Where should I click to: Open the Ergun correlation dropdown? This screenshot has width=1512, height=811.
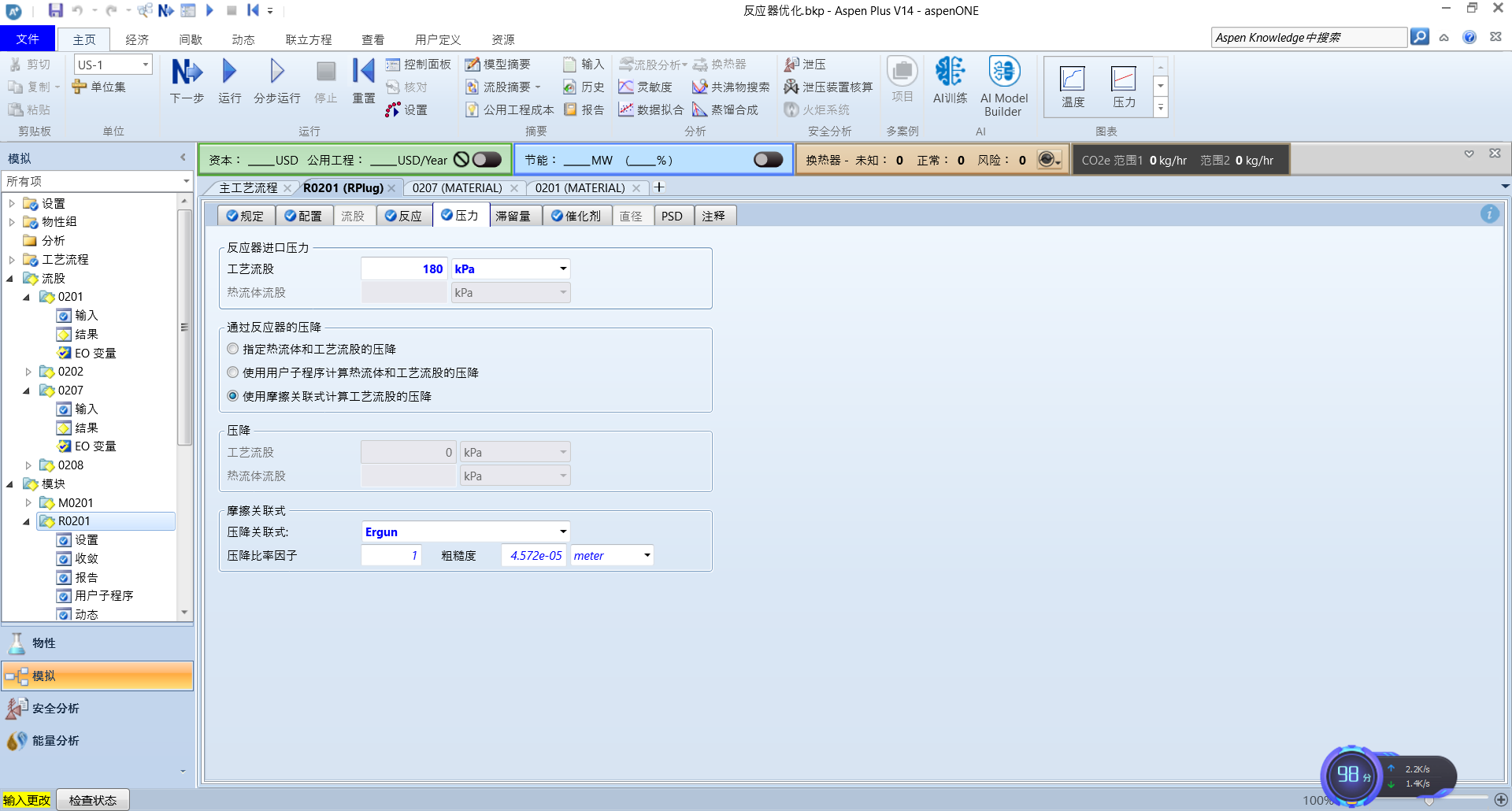(562, 531)
